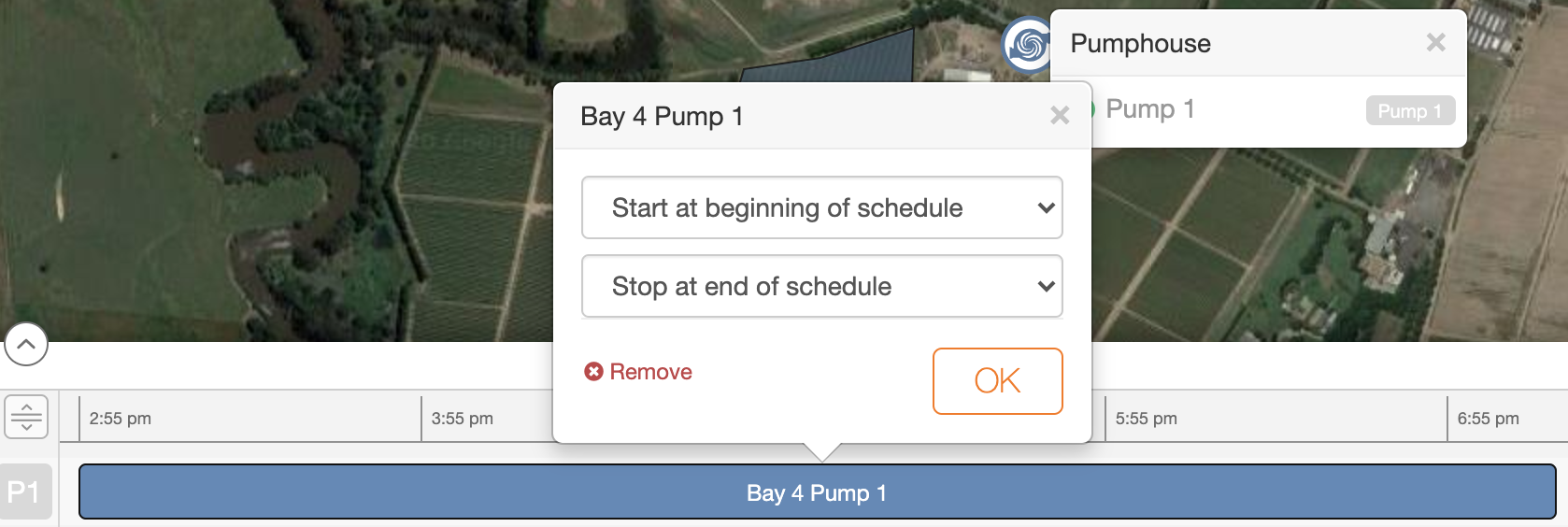Expand the Stop at end of schedule dropdown
This screenshot has width=1568, height=527.
point(821,286)
